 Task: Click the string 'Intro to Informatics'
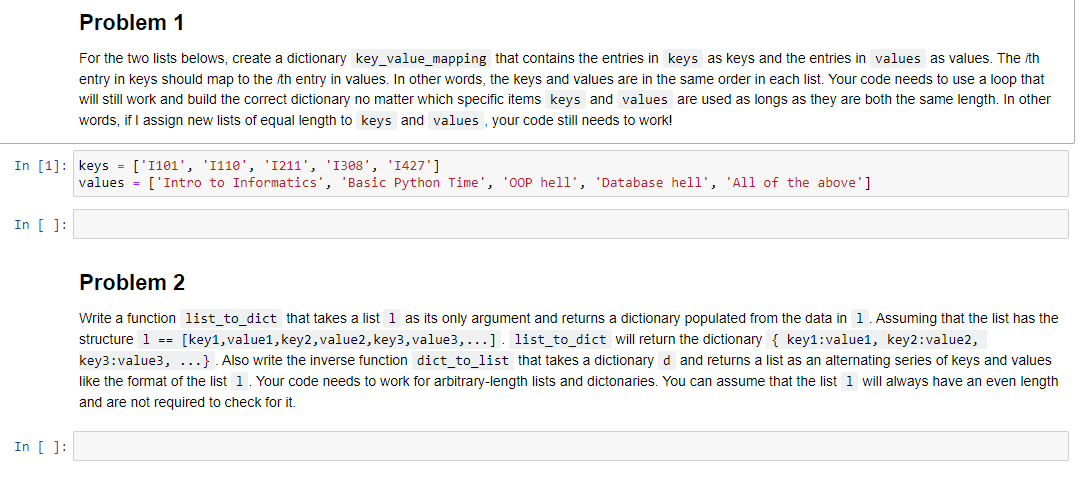pyautogui.click(x=242, y=183)
